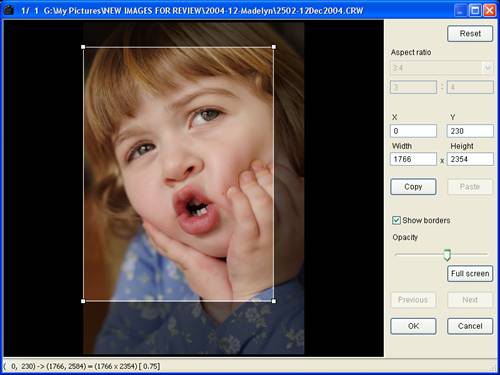Click the app icon in the title bar

coord(8,10)
